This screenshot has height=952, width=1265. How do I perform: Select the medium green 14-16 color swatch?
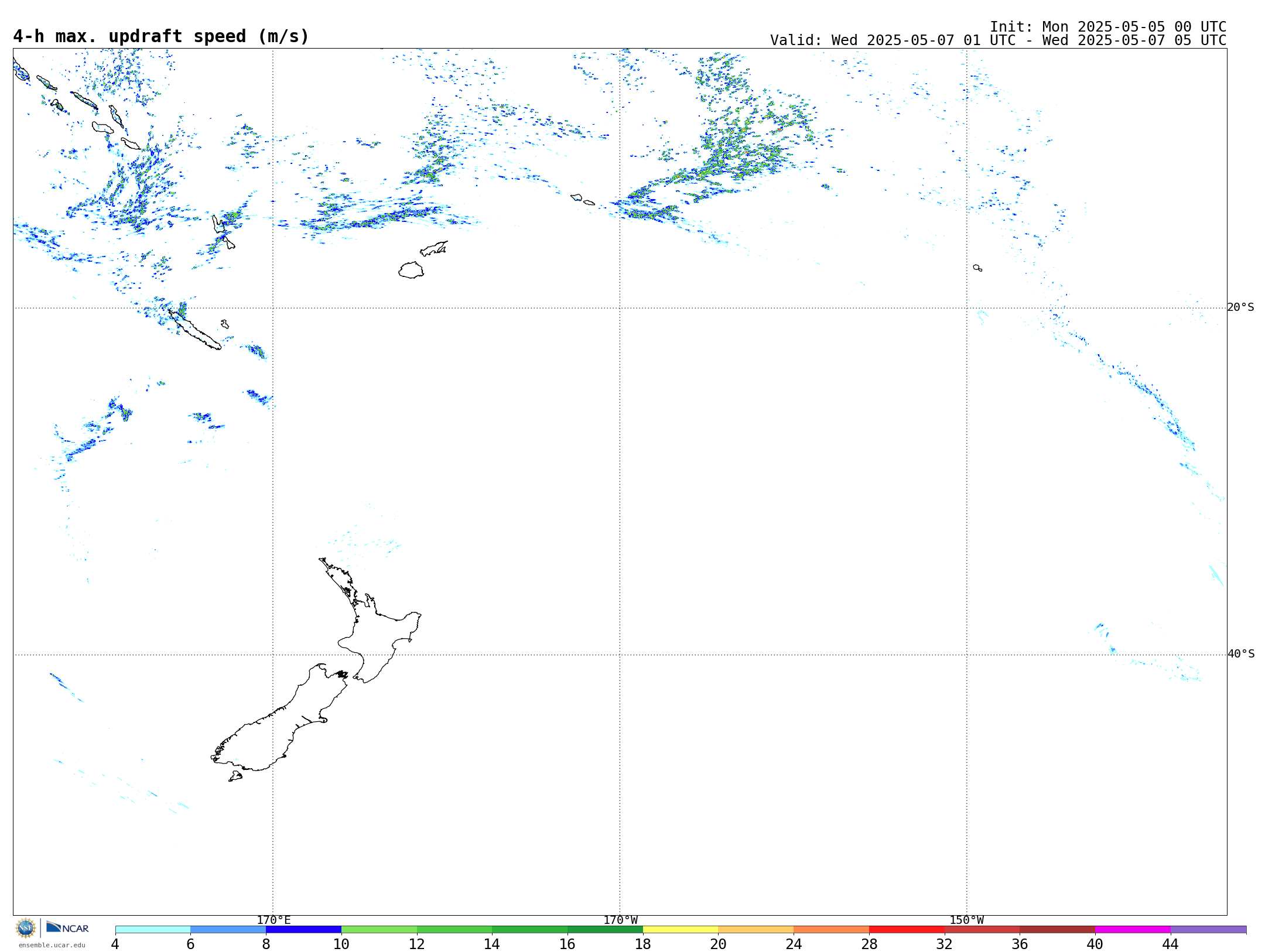coord(530,930)
